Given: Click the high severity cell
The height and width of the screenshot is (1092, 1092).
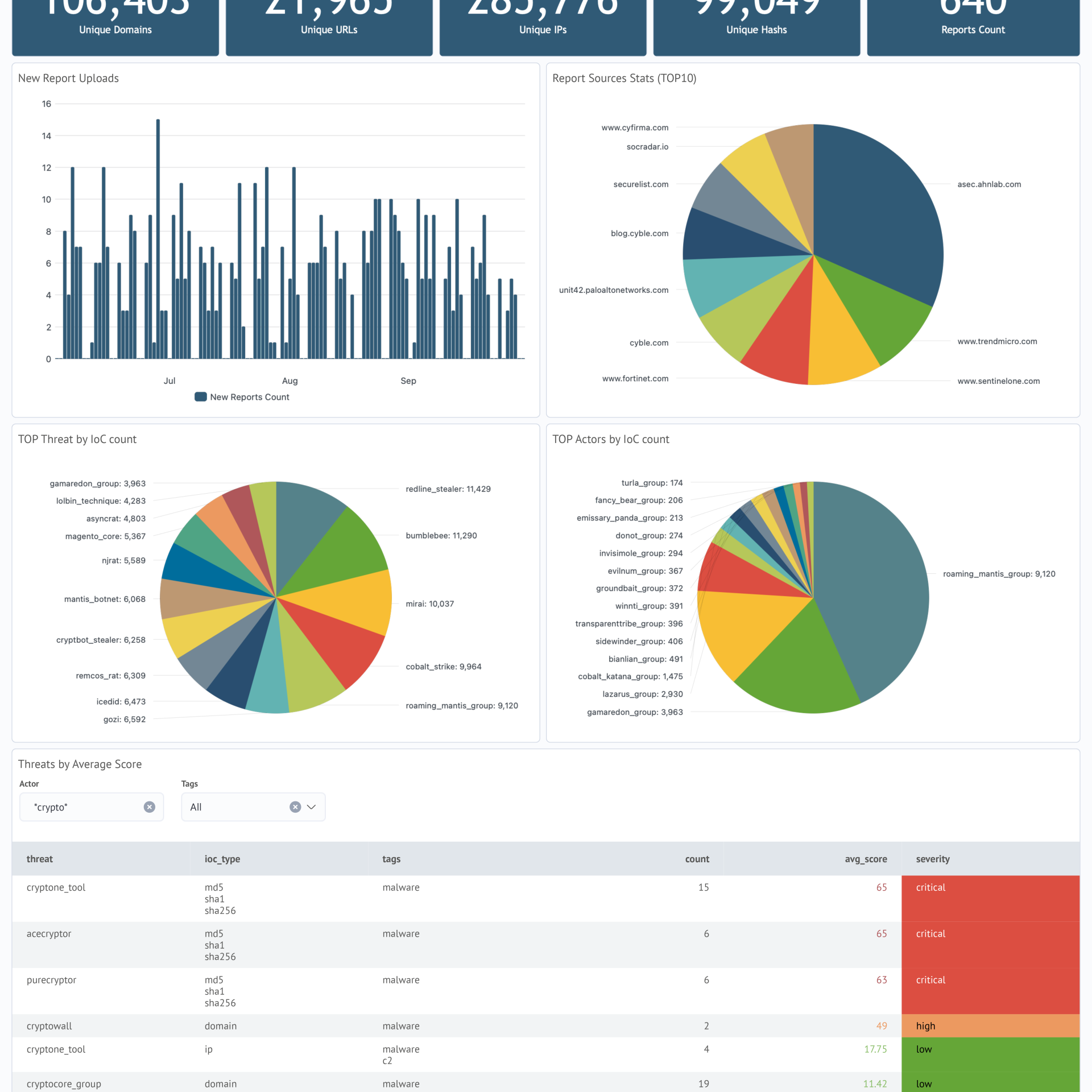Looking at the screenshot, I should tap(990, 1026).
